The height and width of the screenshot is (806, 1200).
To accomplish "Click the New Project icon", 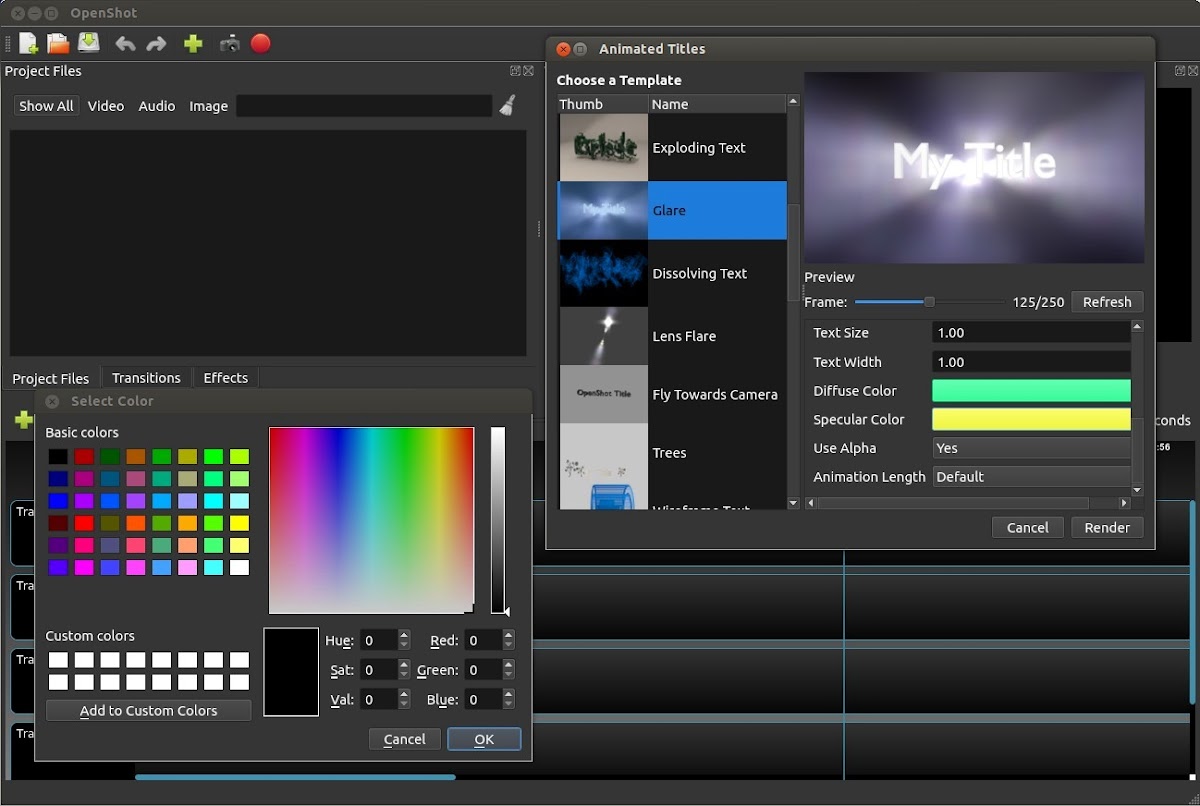I will point(28,43).
